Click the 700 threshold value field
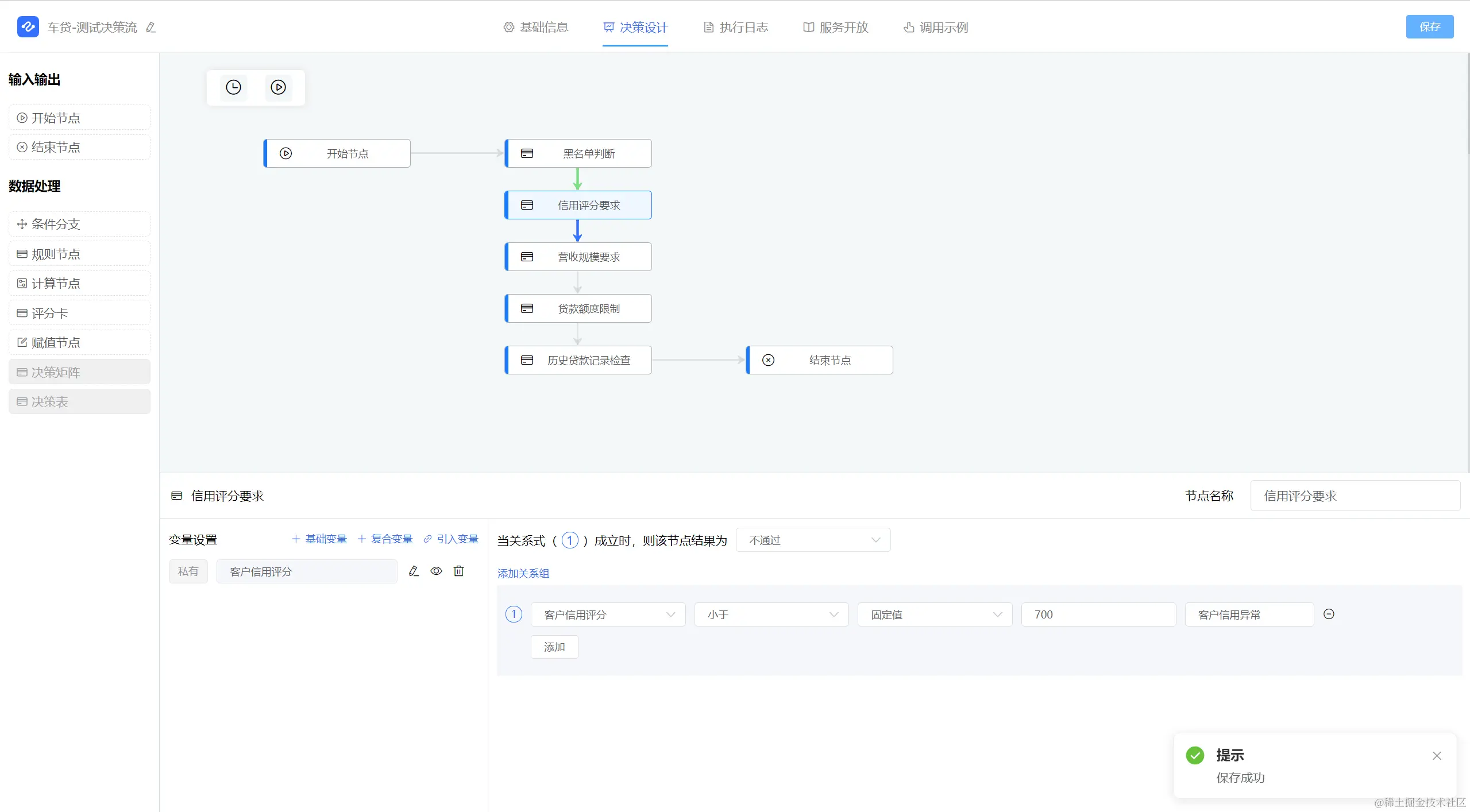The image size is (1470, 812). point(1098,614)
